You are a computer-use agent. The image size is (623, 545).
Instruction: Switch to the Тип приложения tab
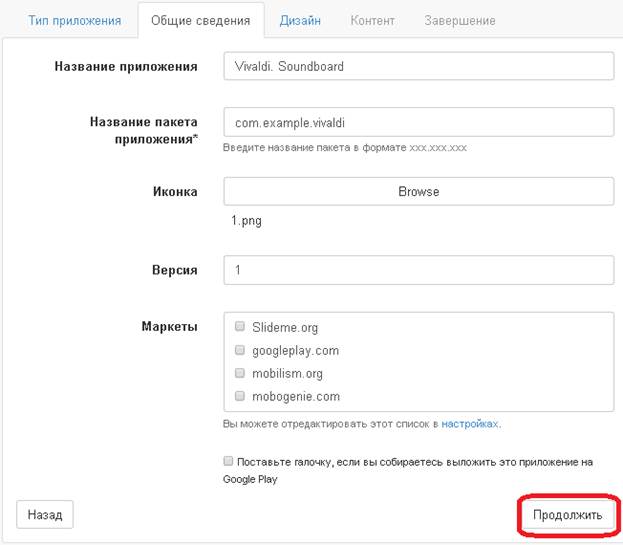[75, 20]
